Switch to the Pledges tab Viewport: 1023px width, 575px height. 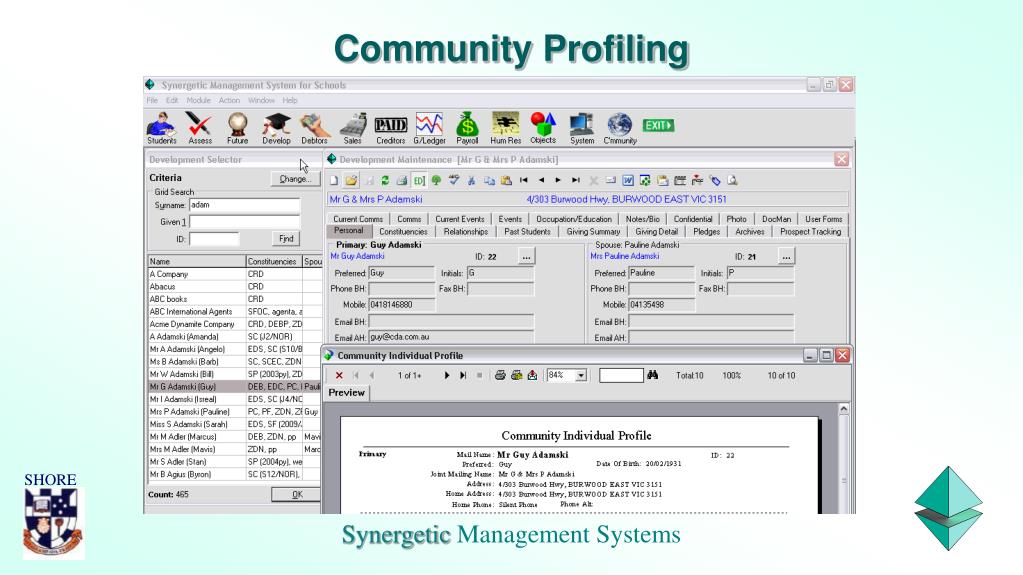coord(707,232)
